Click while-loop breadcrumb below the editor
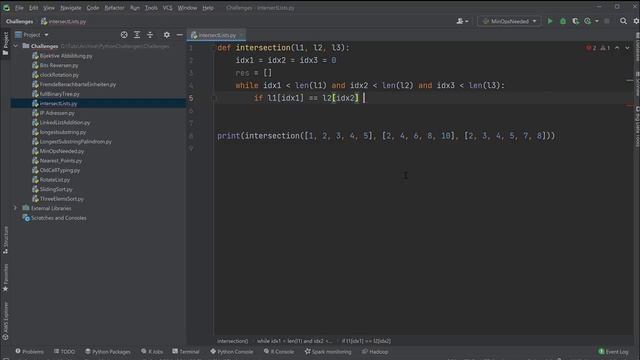 click(x=295, y=341)
